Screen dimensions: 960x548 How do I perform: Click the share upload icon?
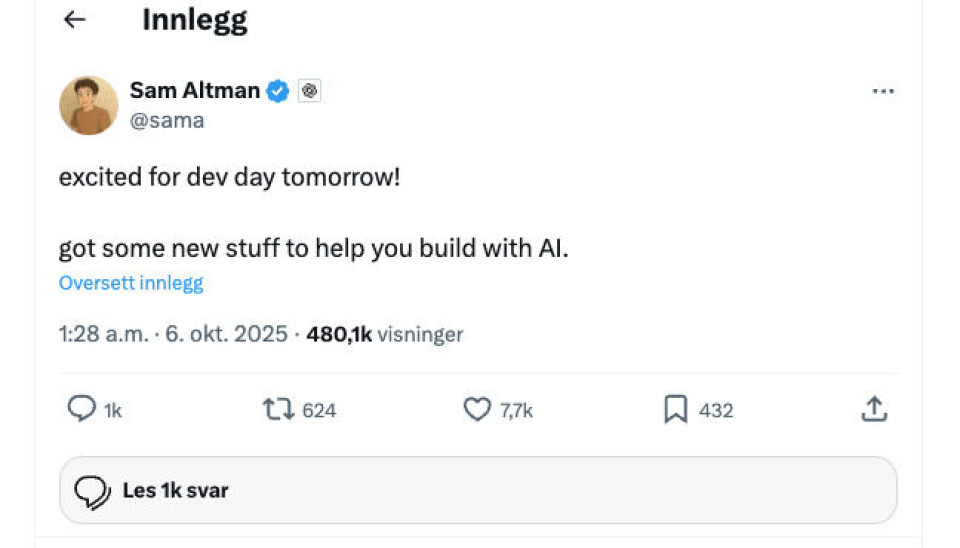[x=874, y=409]
